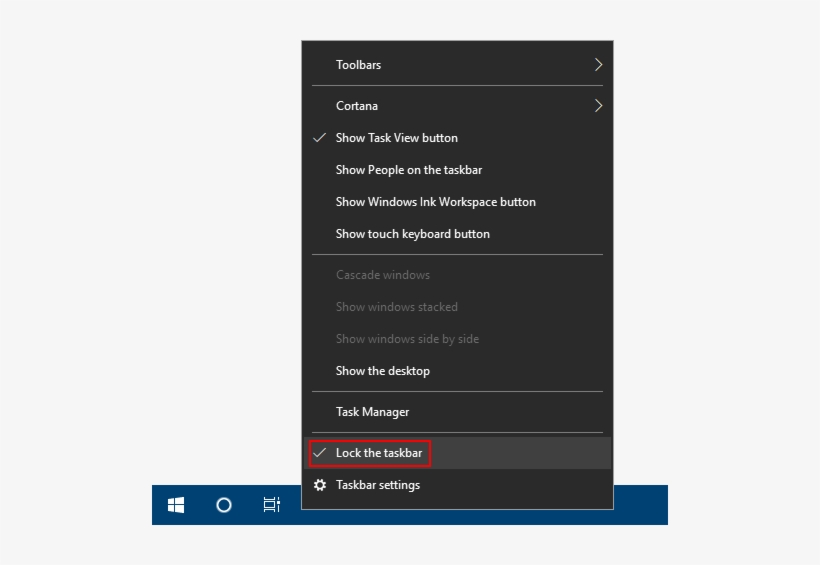Open the Windows Start menu
The width and height of the screenshot is (820, 565).
[x=176, y=505]
